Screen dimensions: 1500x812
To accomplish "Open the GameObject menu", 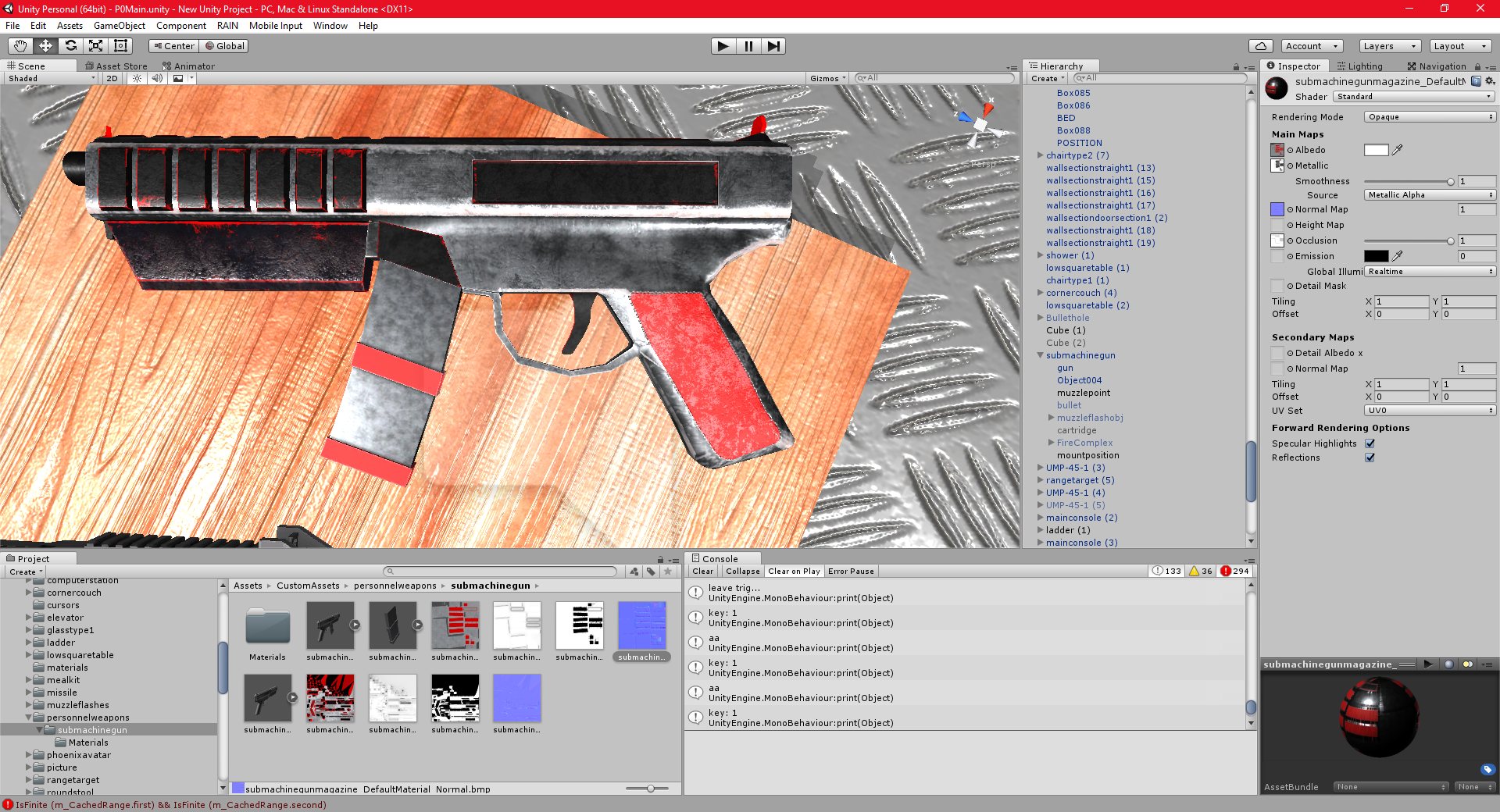I will coord(120,26).
